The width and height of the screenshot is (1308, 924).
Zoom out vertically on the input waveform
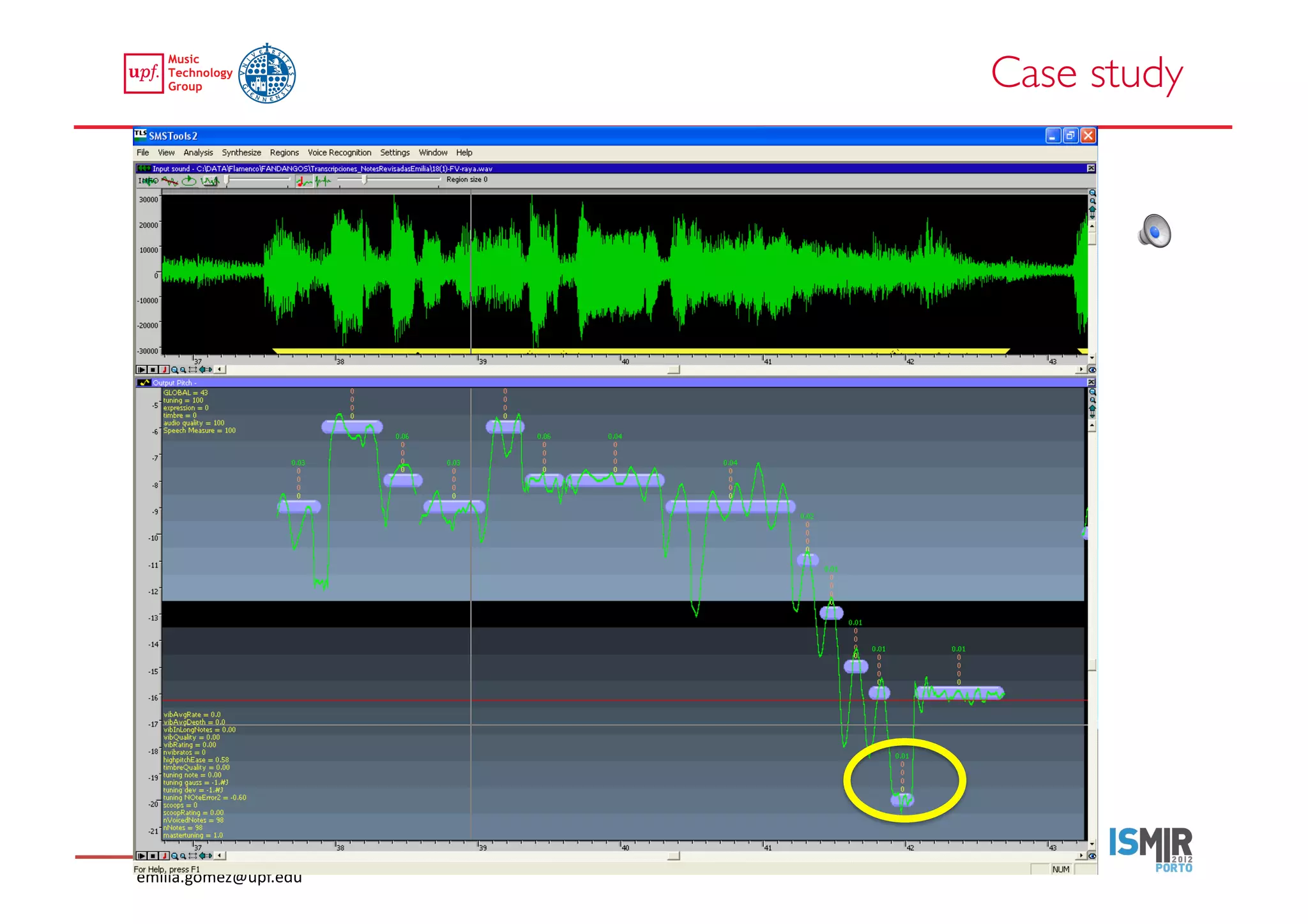pos(1092,201)
